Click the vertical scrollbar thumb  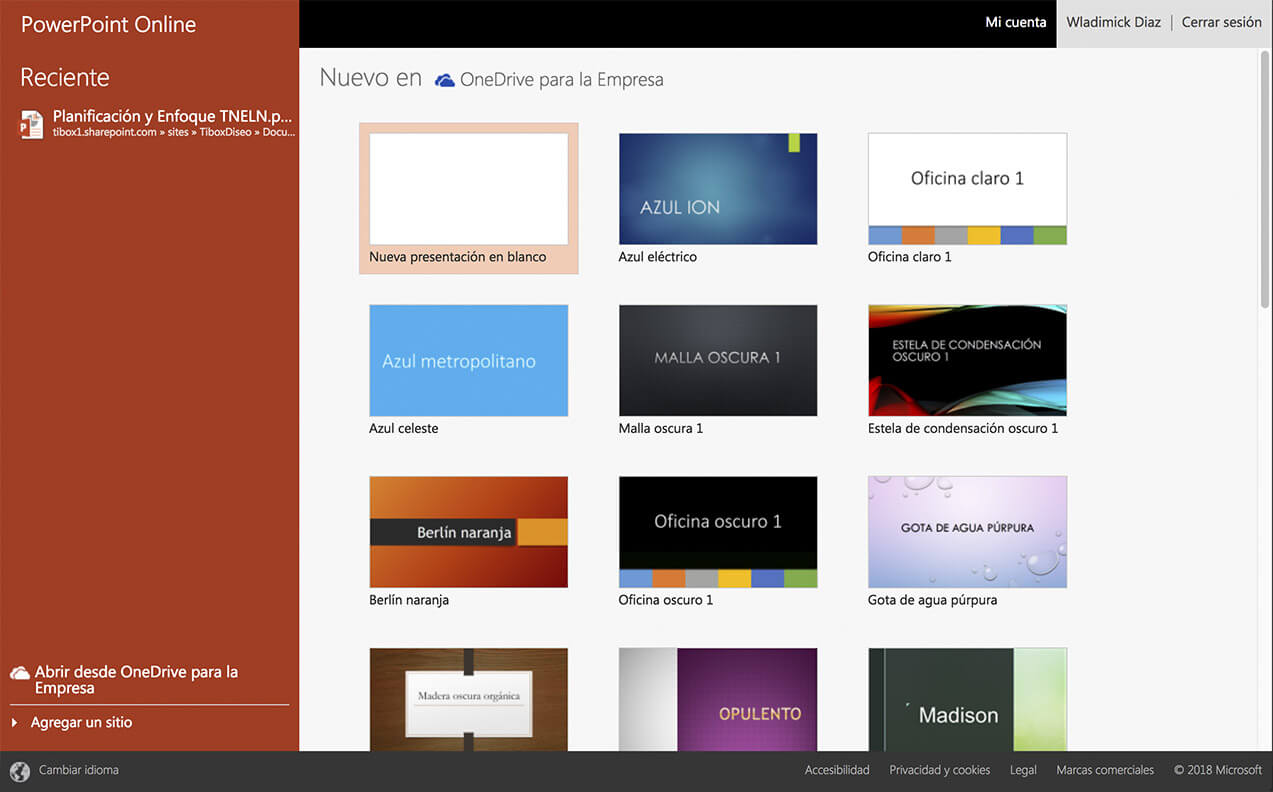click(1266, 180)
